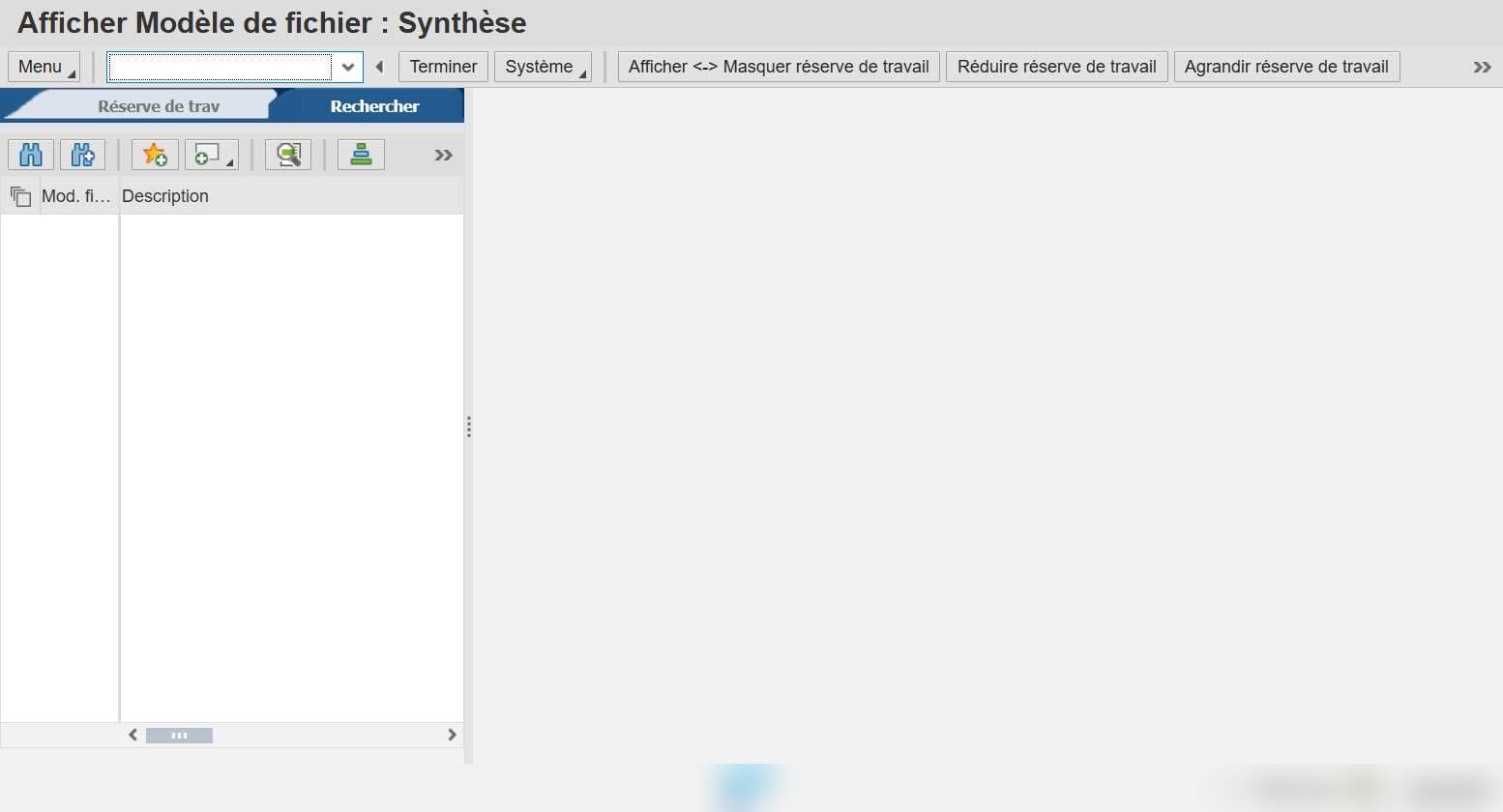This screenshot has width=1503, height=812.
Task: Click the panel splitter handle dots
Action: (x=469, y=426)
